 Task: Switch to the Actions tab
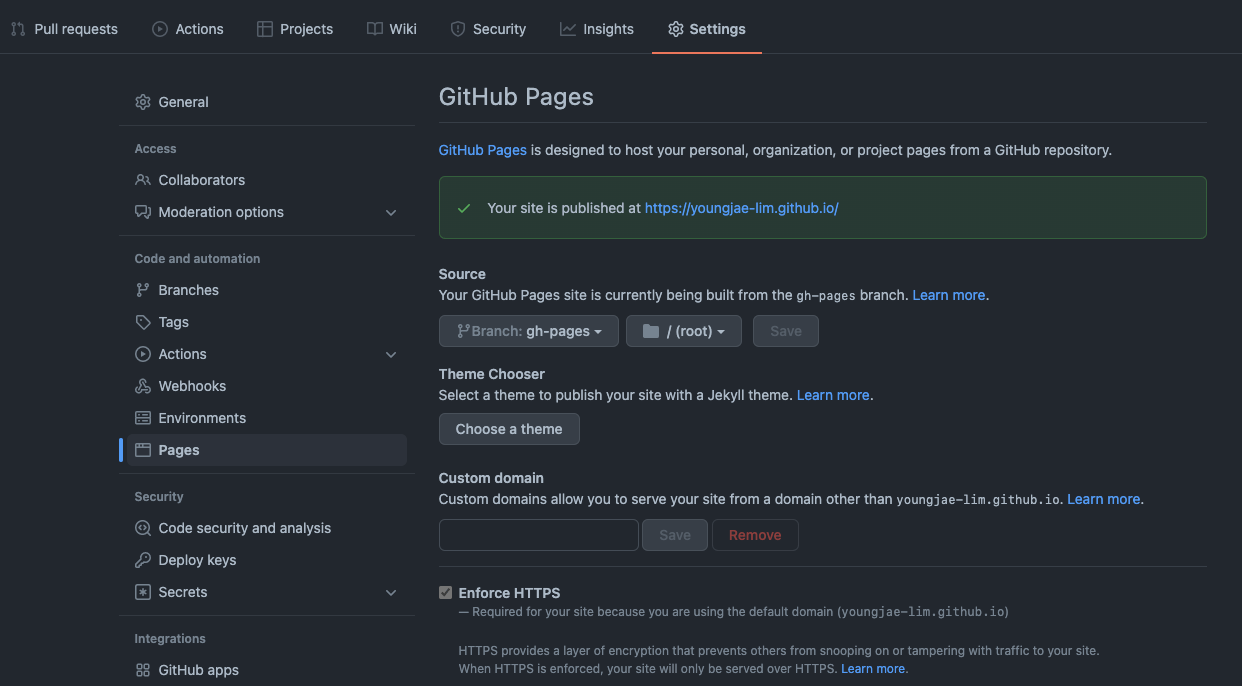188,29
